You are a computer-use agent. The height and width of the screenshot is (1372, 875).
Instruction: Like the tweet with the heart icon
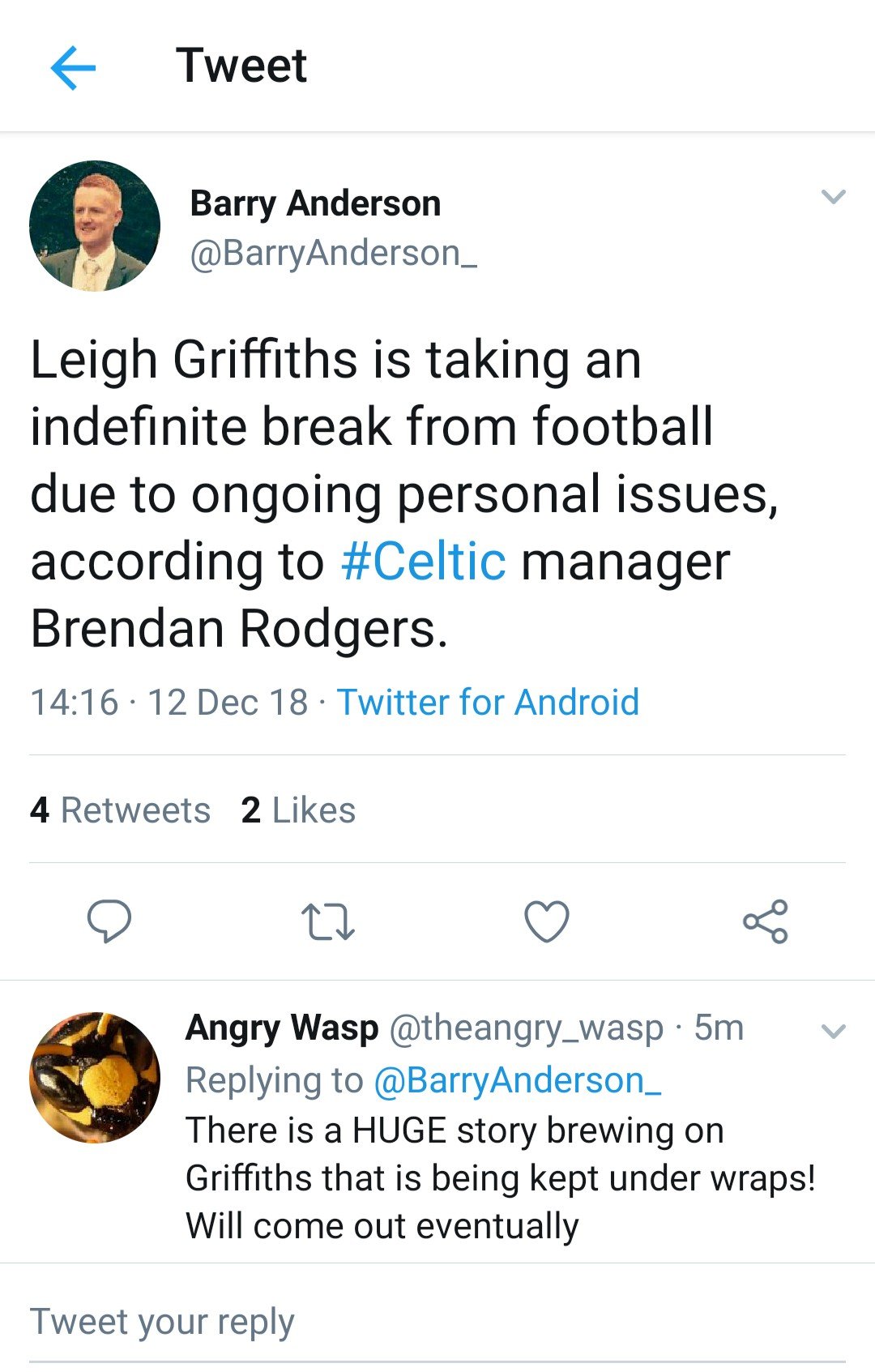[547, 921]
